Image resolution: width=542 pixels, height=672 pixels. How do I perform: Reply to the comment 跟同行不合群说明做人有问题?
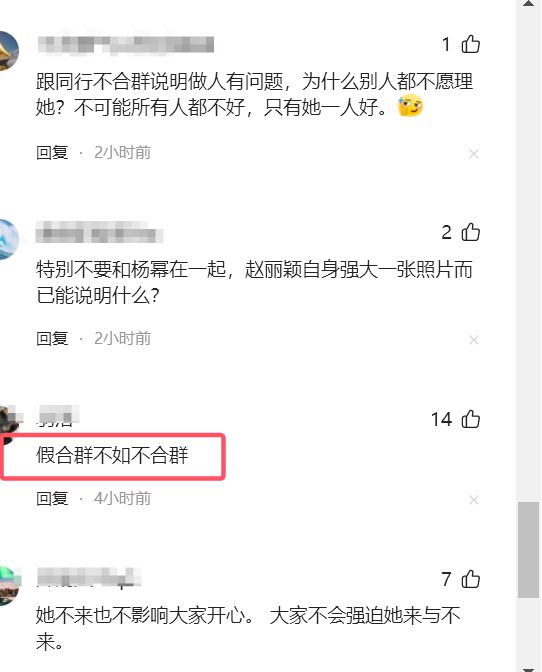tap(52, 153)
